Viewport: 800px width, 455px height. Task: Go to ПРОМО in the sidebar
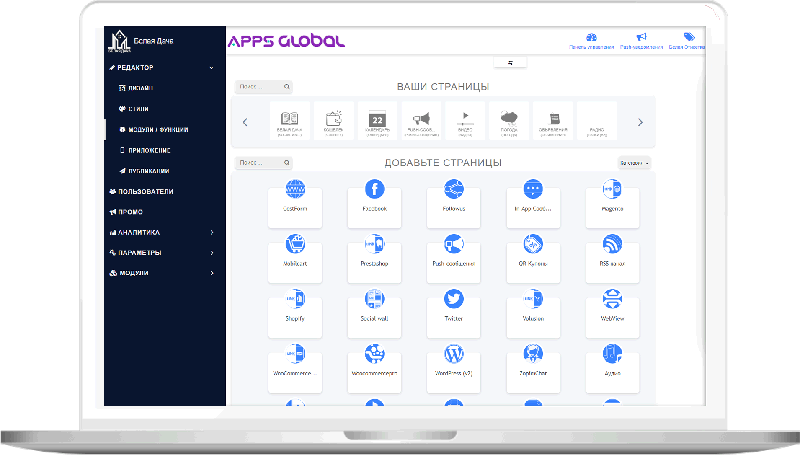(x=126, y=212)
